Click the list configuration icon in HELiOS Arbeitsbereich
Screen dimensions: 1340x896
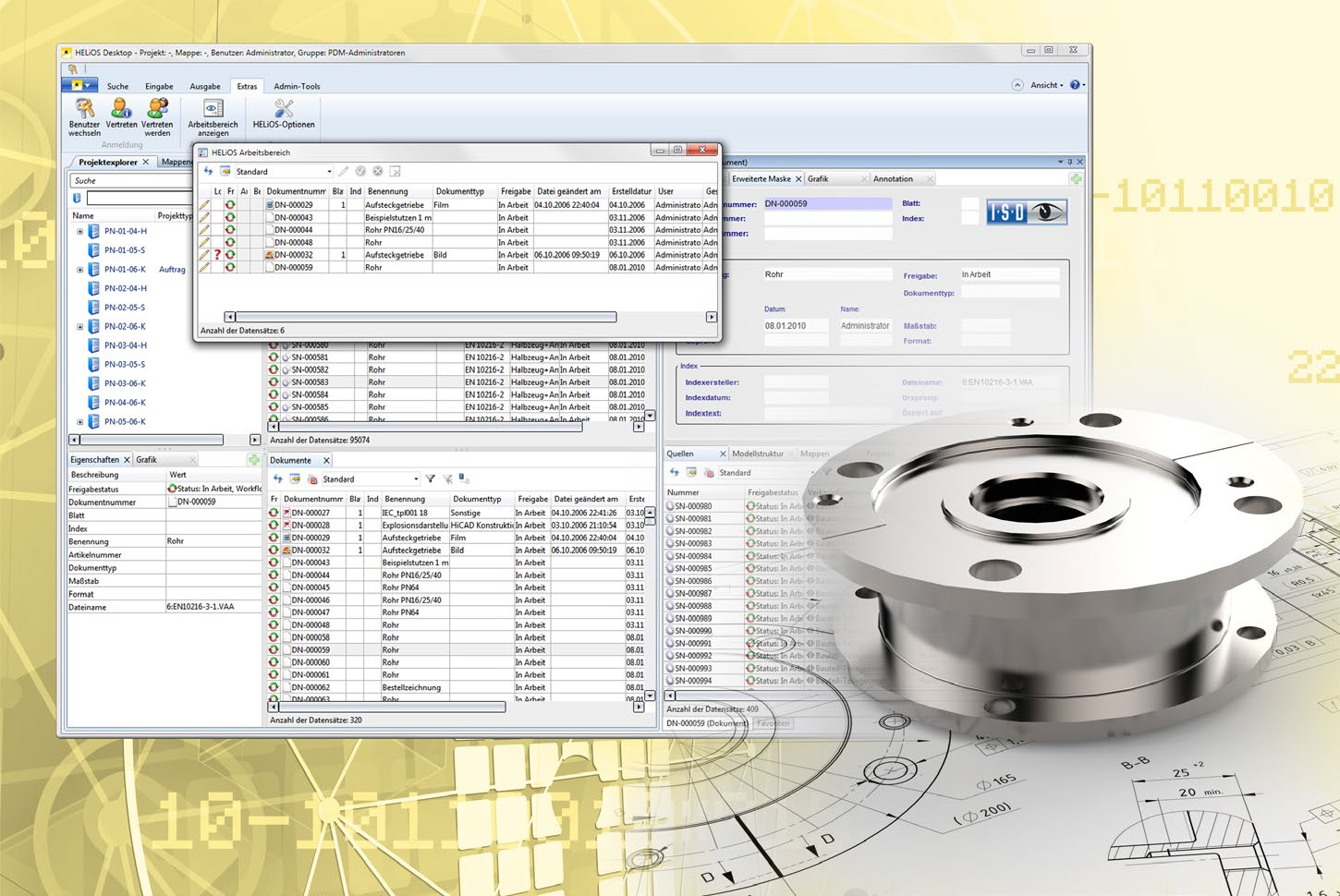(225, 171)
